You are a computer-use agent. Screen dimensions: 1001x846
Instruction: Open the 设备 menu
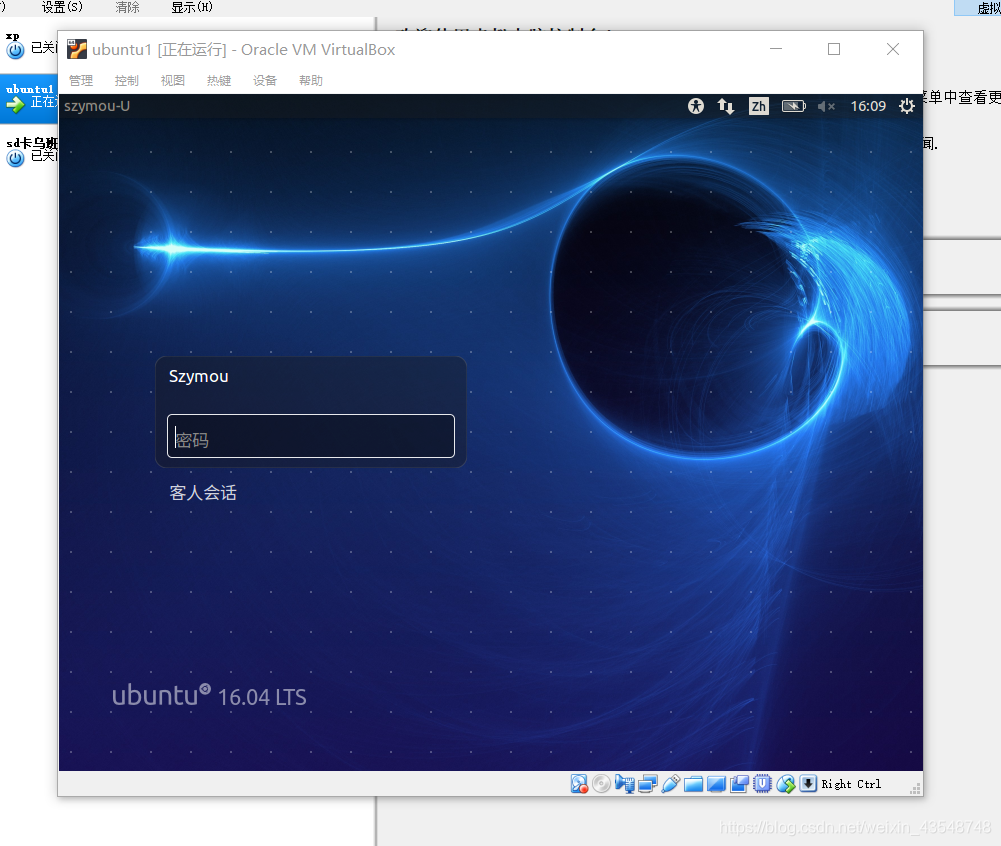(264, 80)
